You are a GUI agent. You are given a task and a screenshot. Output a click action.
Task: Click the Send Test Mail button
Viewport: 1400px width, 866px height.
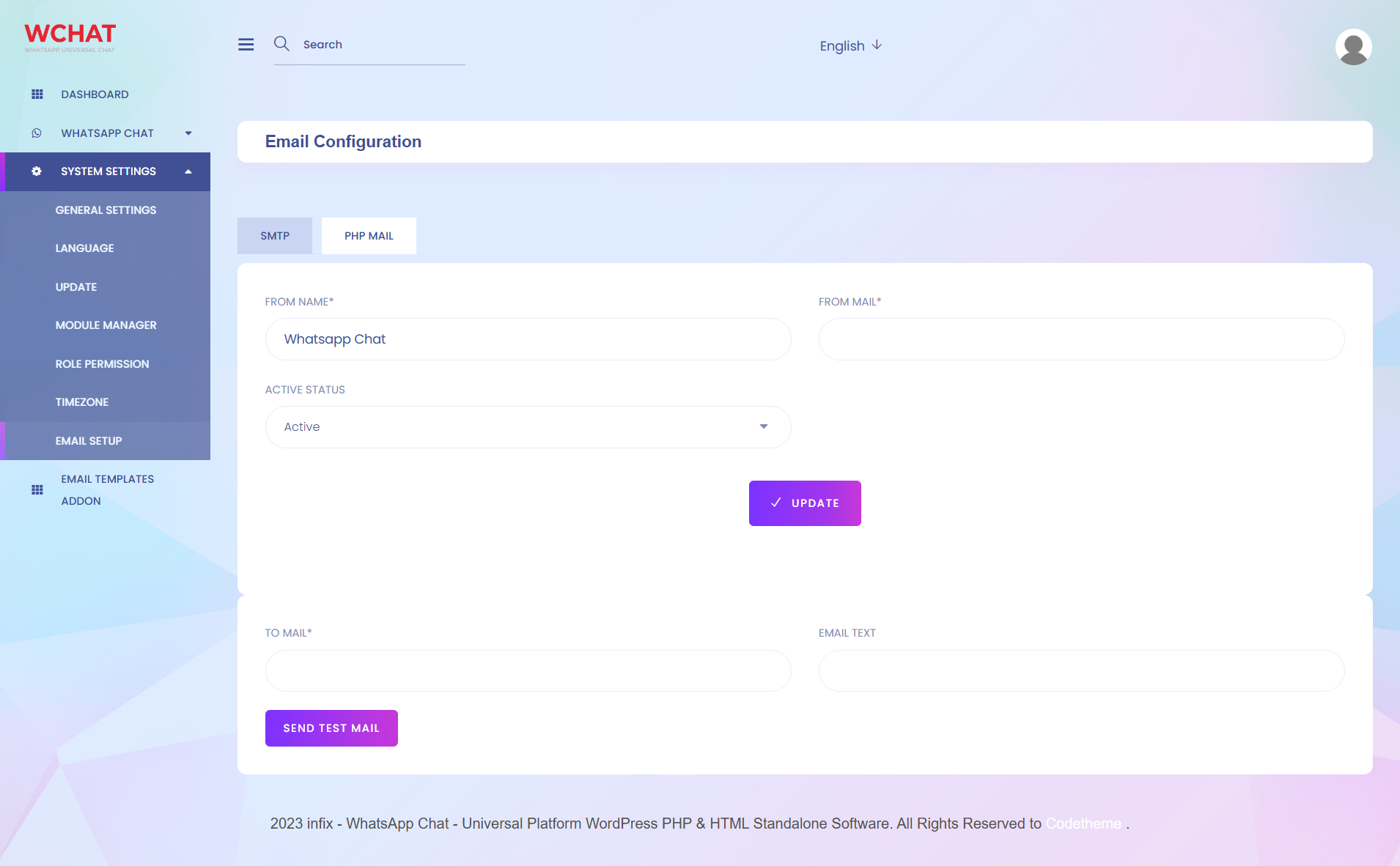coord(331,728)
